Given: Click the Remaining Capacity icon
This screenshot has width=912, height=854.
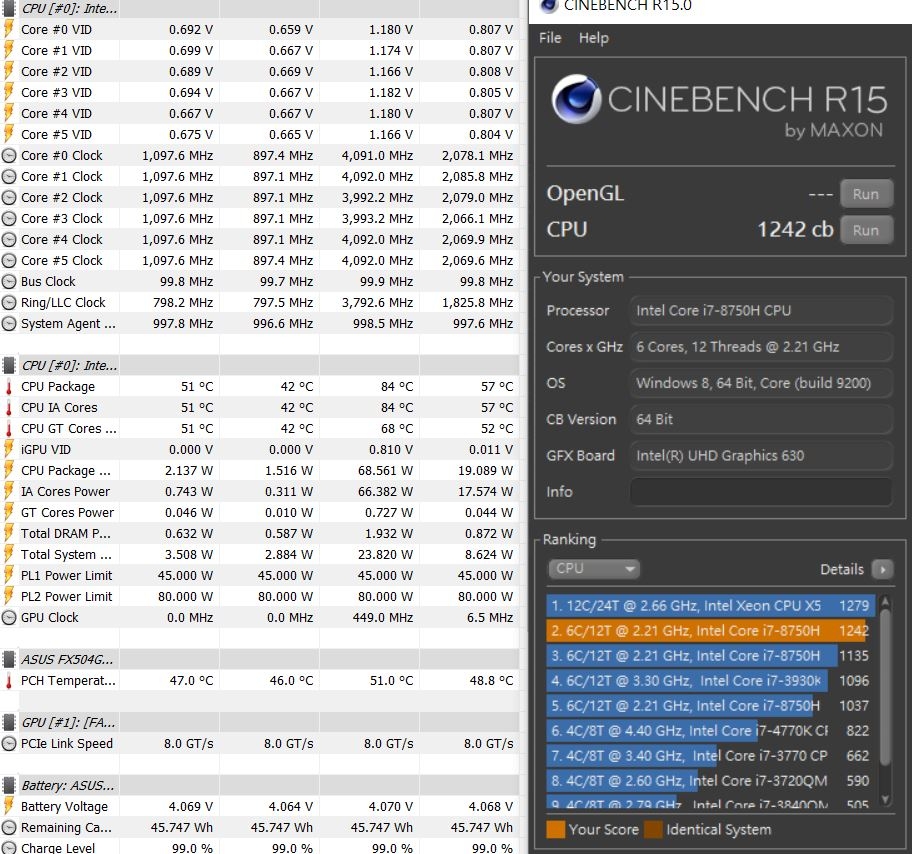Looking at the screenshot, I should point(9,827).
